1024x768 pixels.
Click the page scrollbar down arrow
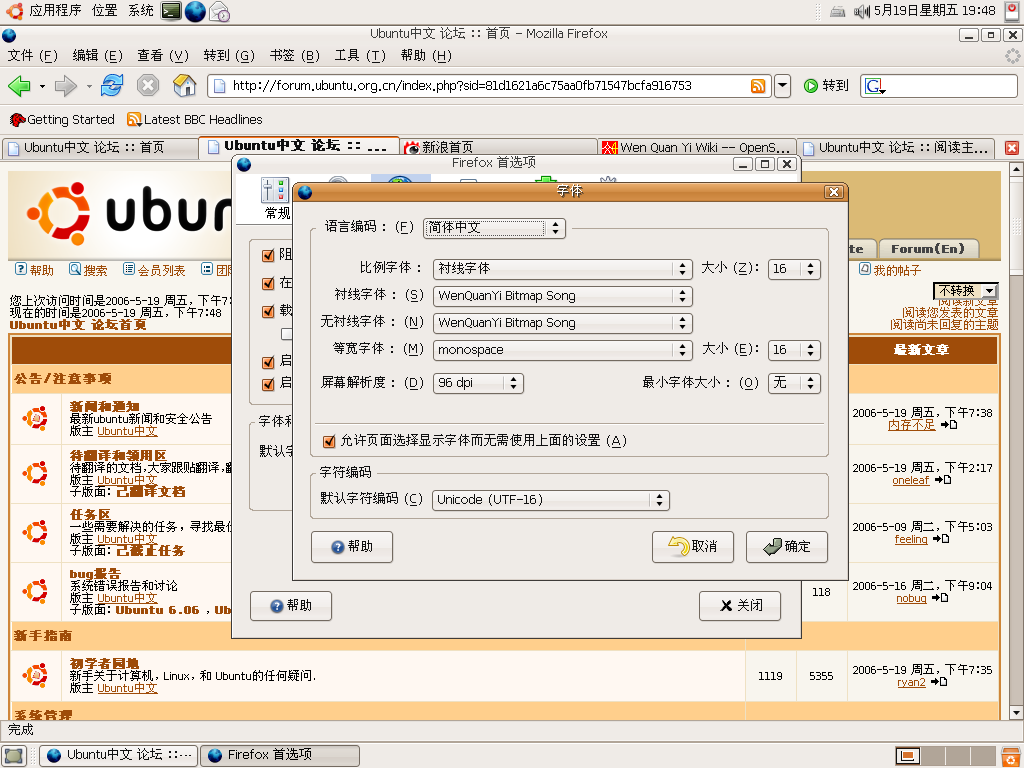pyautogui.click(x=1016, y=712)
